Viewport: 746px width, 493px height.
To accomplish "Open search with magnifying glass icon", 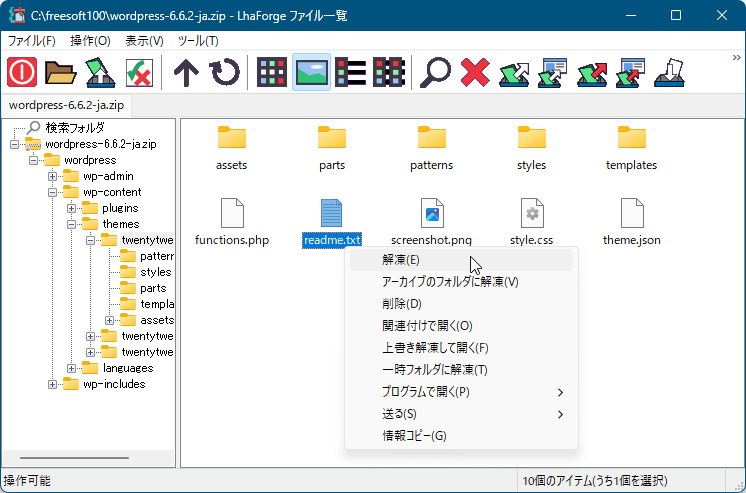I will (435, 72).
